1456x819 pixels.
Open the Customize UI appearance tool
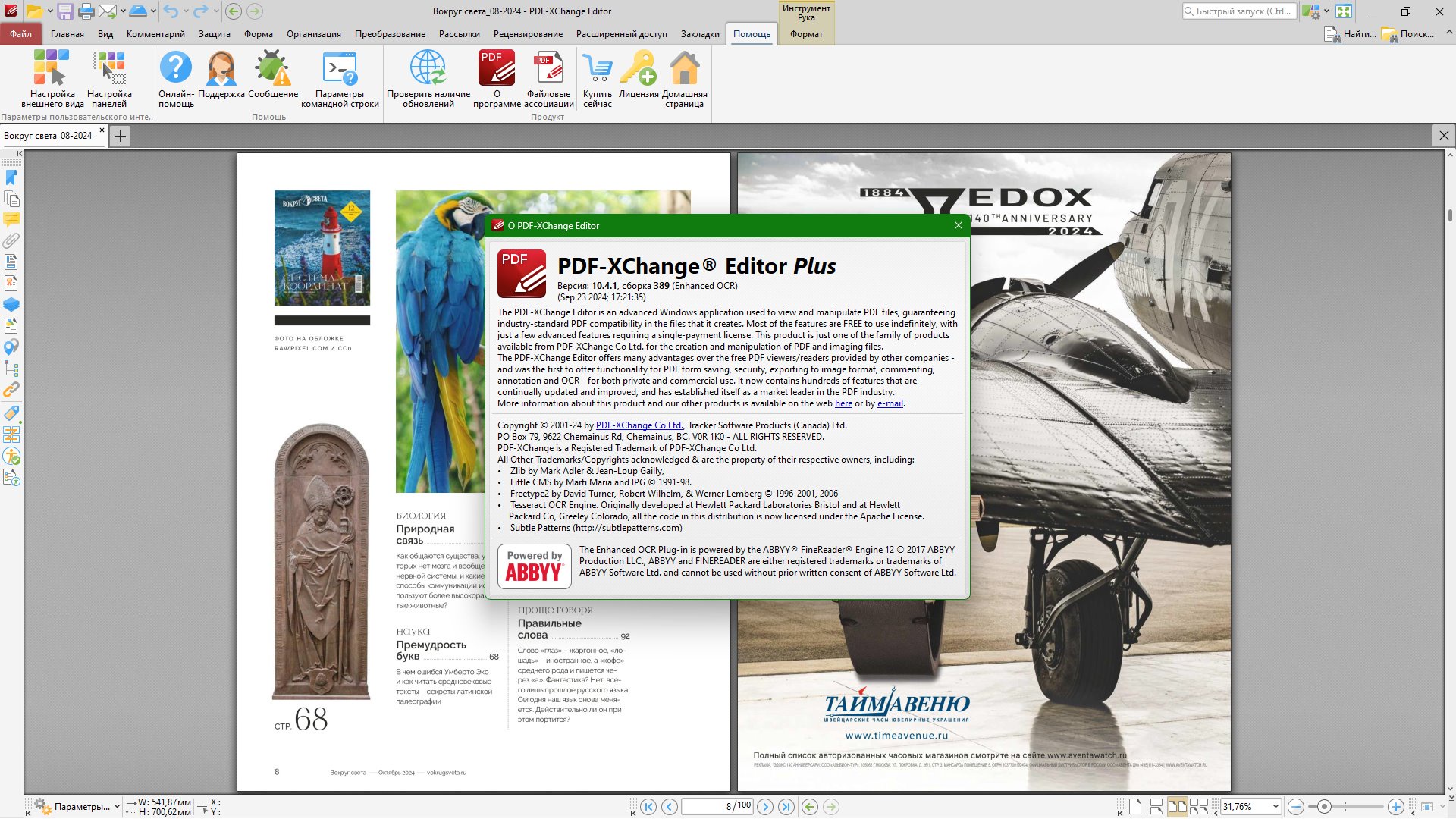pyautogui.click(x=52, y=79)
